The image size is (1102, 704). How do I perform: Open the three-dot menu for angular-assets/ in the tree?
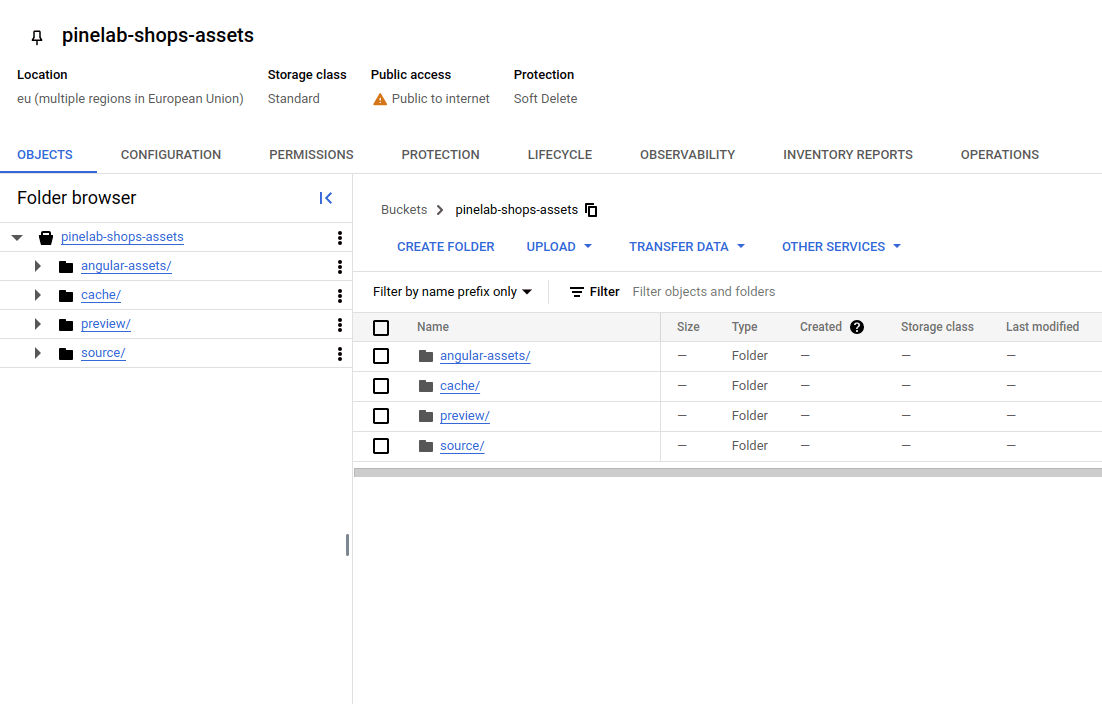point(339,266)
